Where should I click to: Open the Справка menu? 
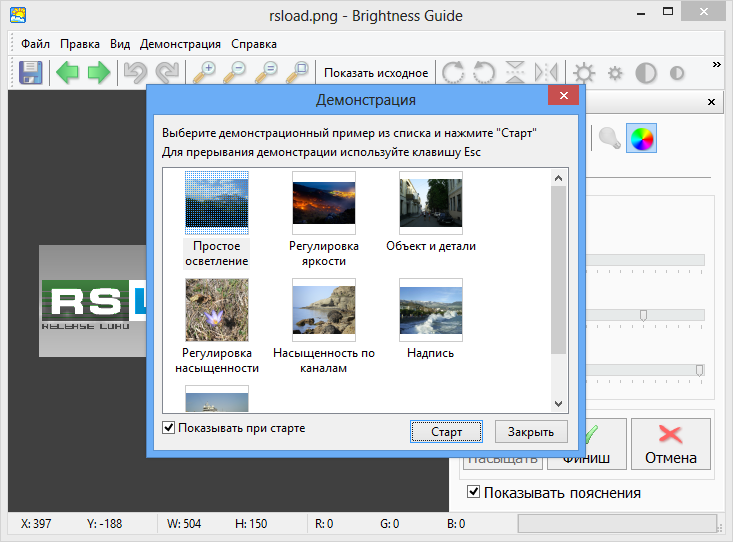(x=254, y=44)
